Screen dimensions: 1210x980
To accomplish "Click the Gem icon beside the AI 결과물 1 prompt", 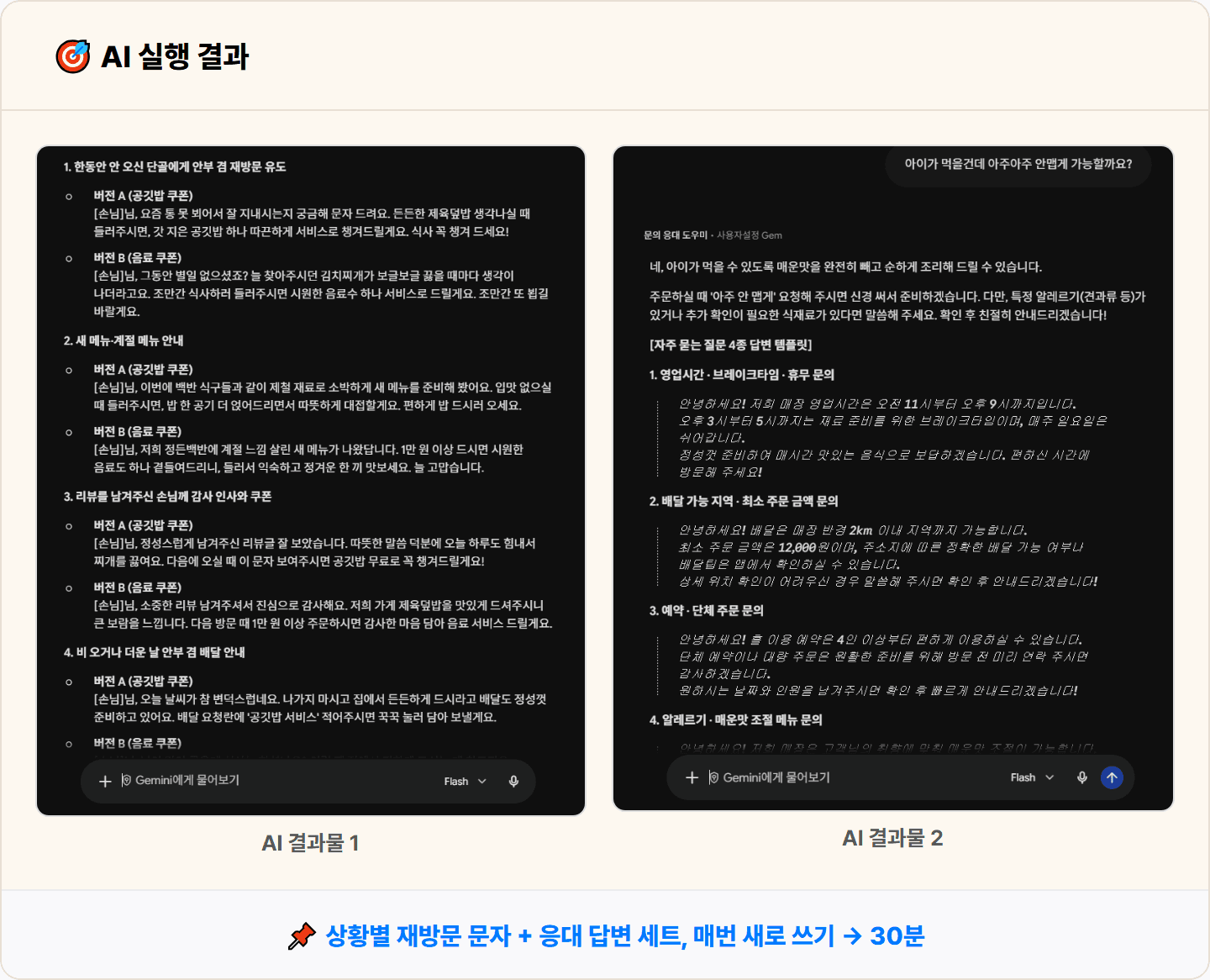I will tap(126, 781).
